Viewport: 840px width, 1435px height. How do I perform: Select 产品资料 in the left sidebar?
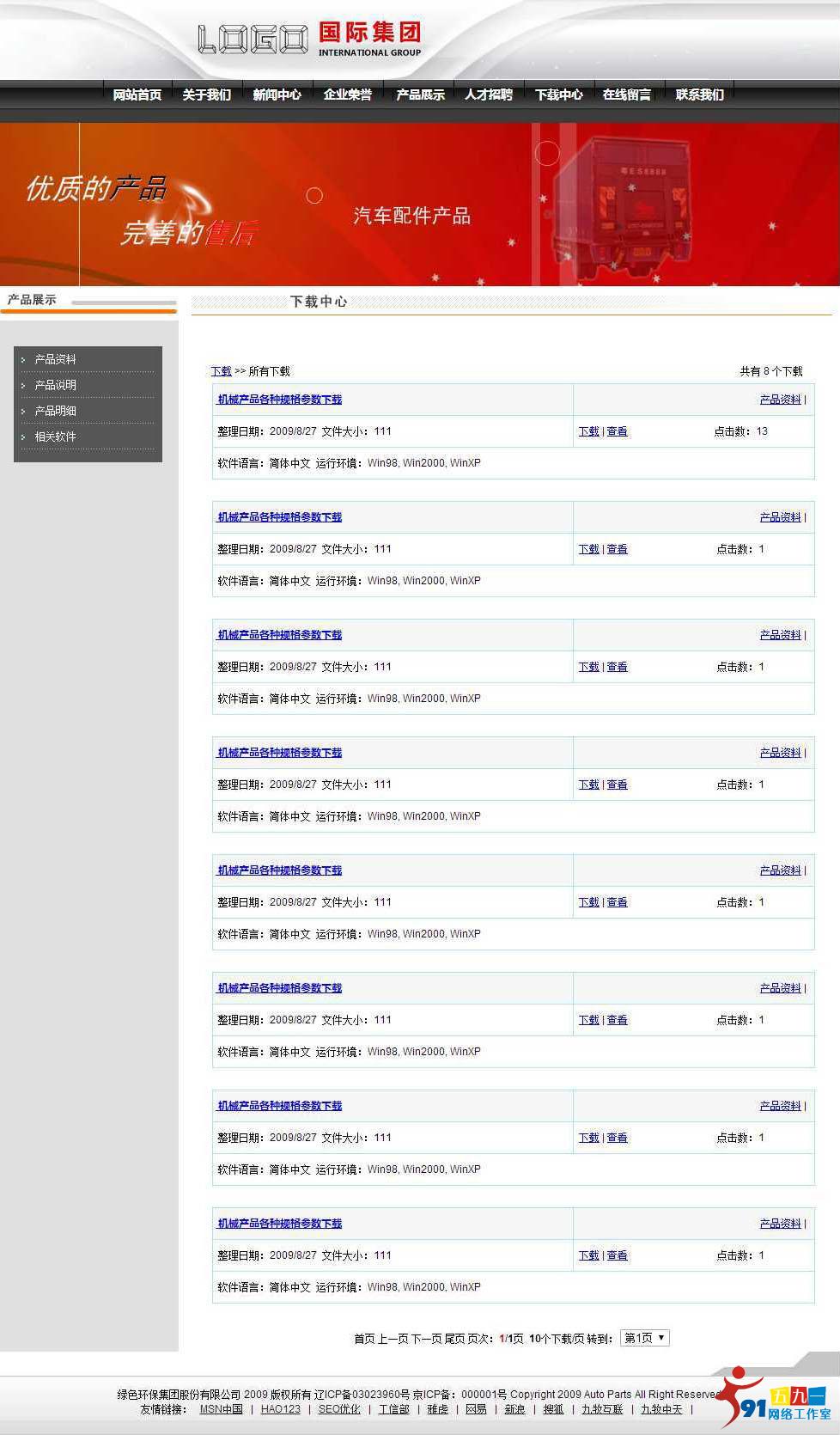click(x=55, y=359)
